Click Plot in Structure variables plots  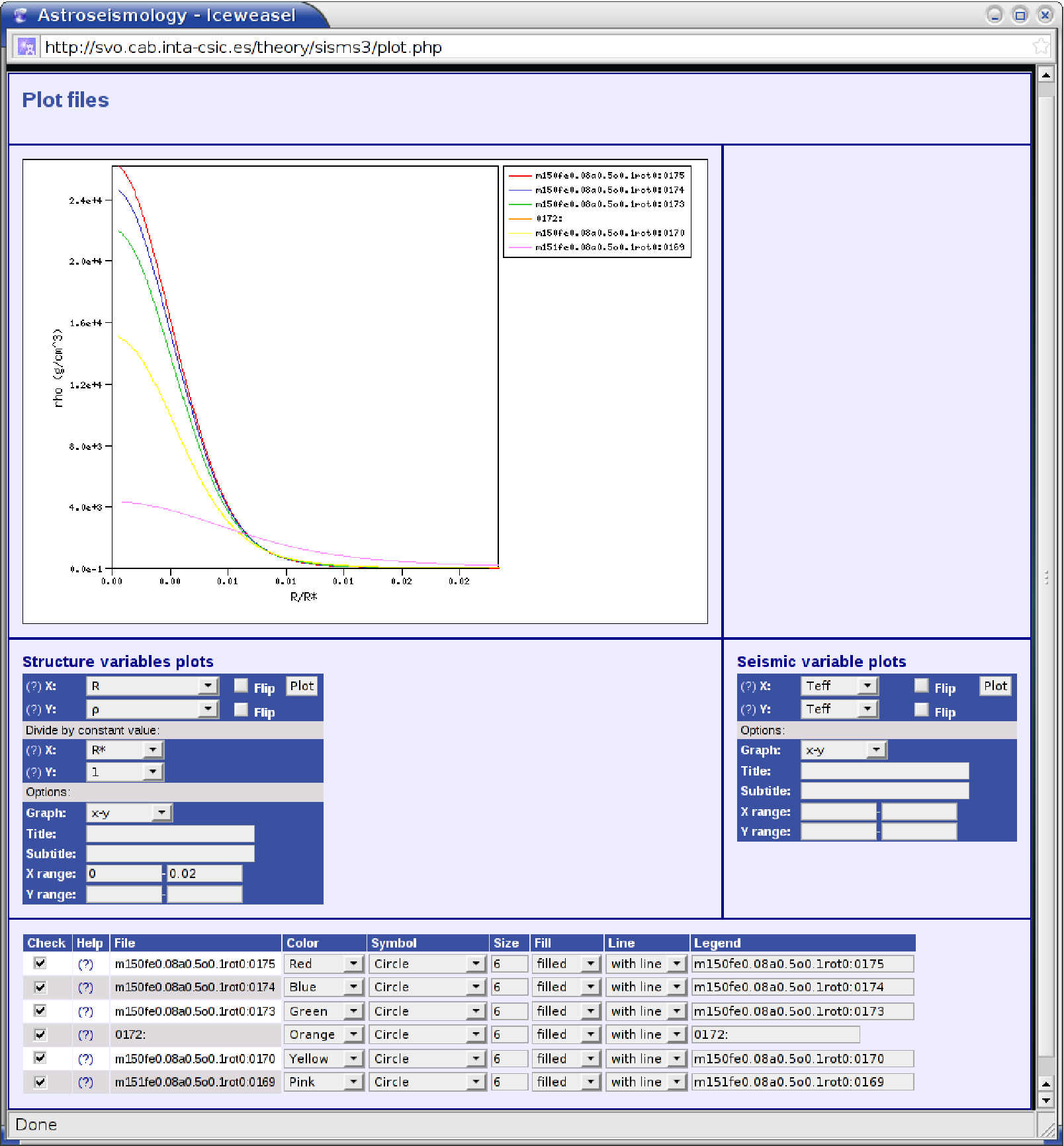coord(302,686)
